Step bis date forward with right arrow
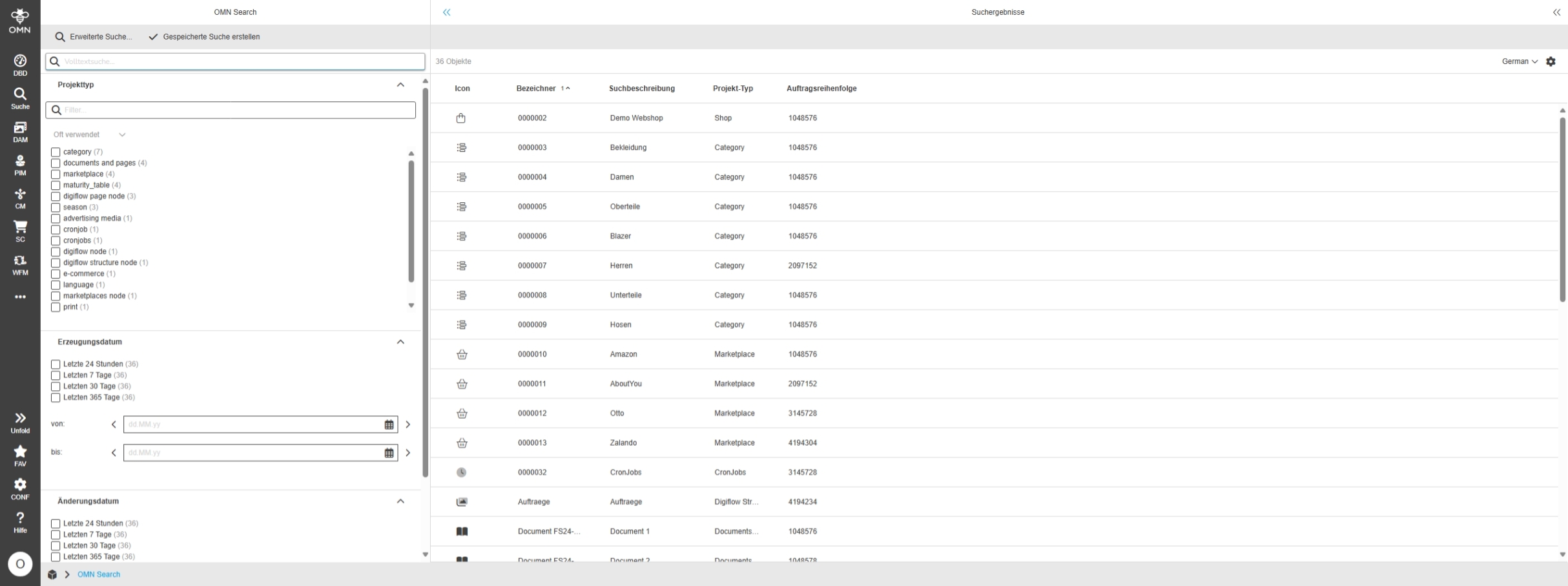This screenshot has width=1568, height=586. coord(407,453)
